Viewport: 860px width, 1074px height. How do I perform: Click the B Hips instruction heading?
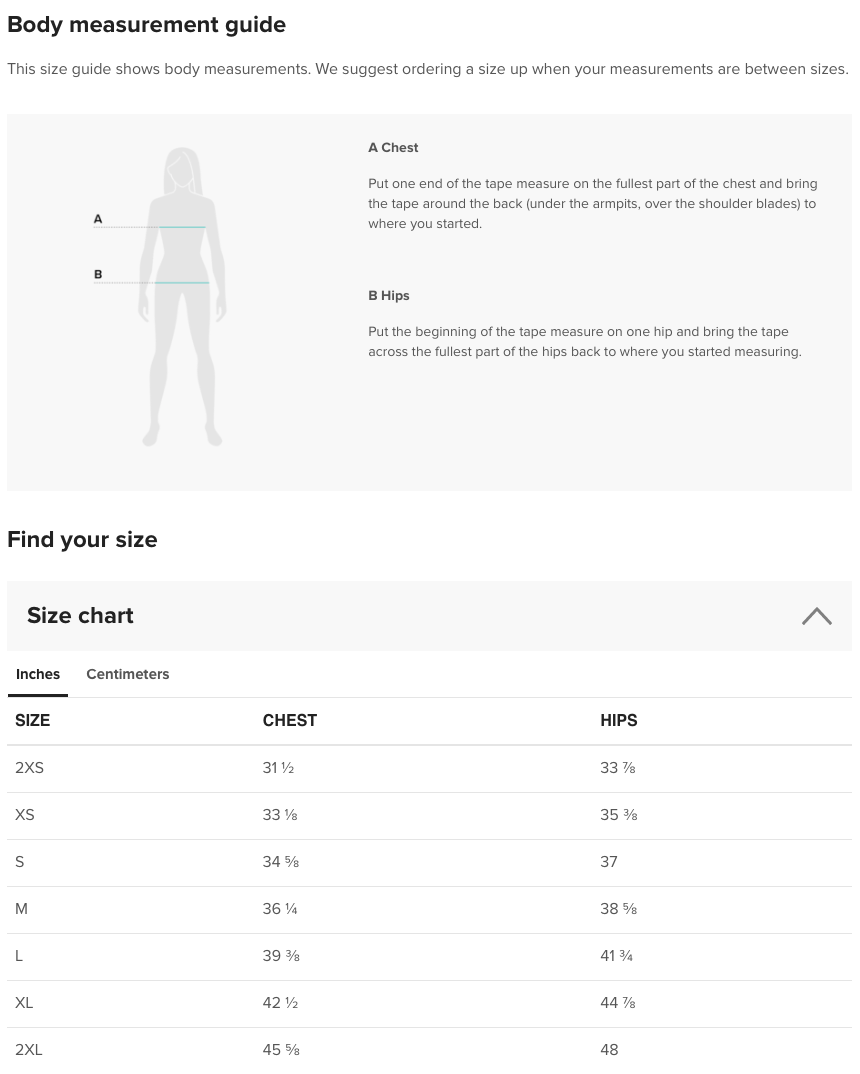click(388, 296)
